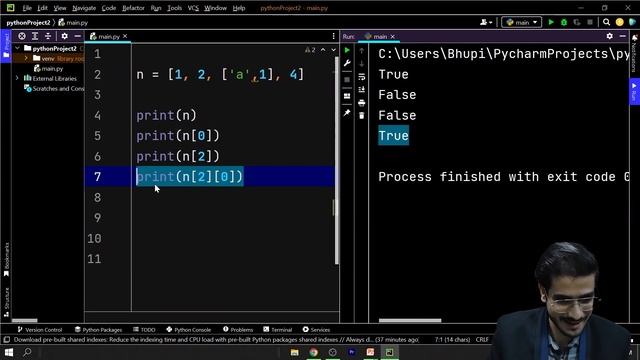Viewport: 640px width, 360px height.
Task: Click the up arrow in Run console gutter
Action: 362,51
